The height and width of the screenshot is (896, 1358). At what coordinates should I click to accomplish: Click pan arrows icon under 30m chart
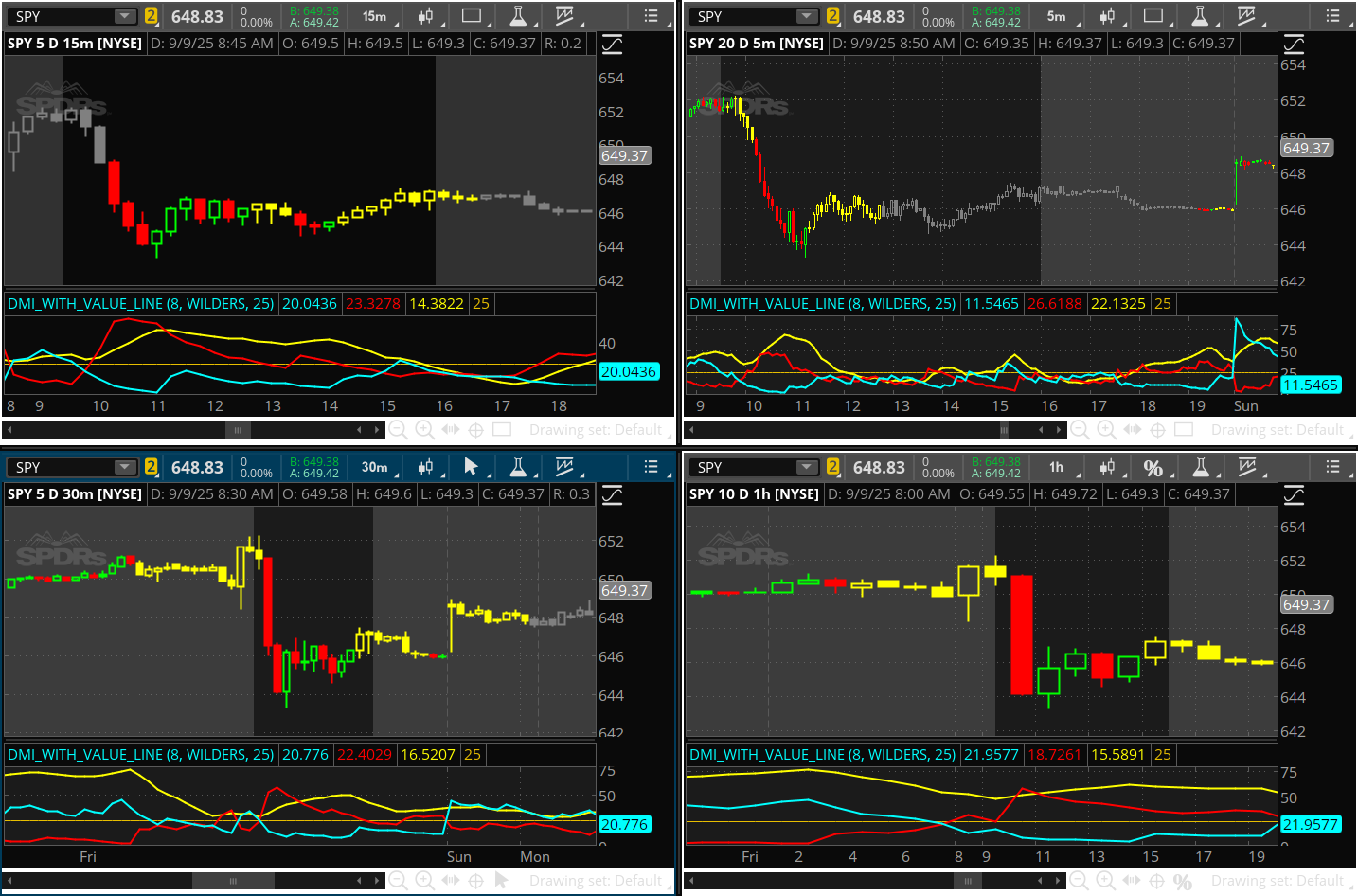[x=451, y=881]
